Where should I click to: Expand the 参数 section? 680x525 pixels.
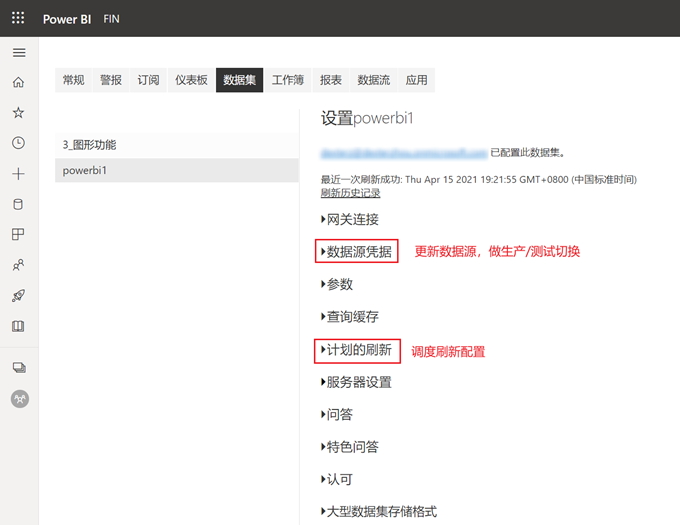pos(337,284)
